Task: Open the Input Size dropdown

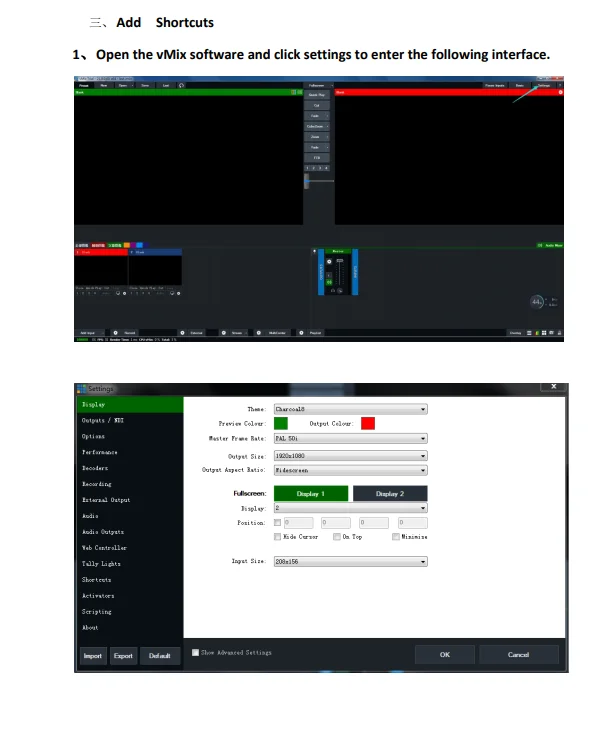Action: click(x=351, y=562)
